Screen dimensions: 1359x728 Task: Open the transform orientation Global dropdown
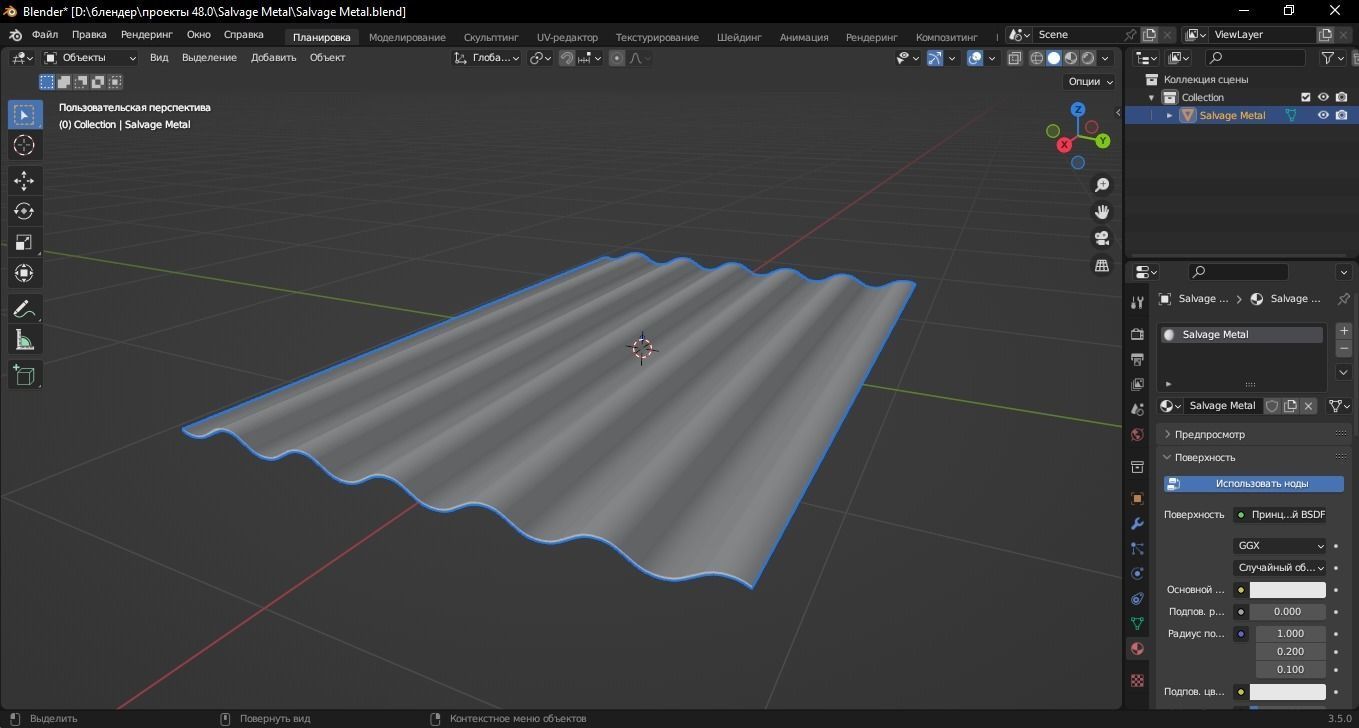tap(487, 58)
